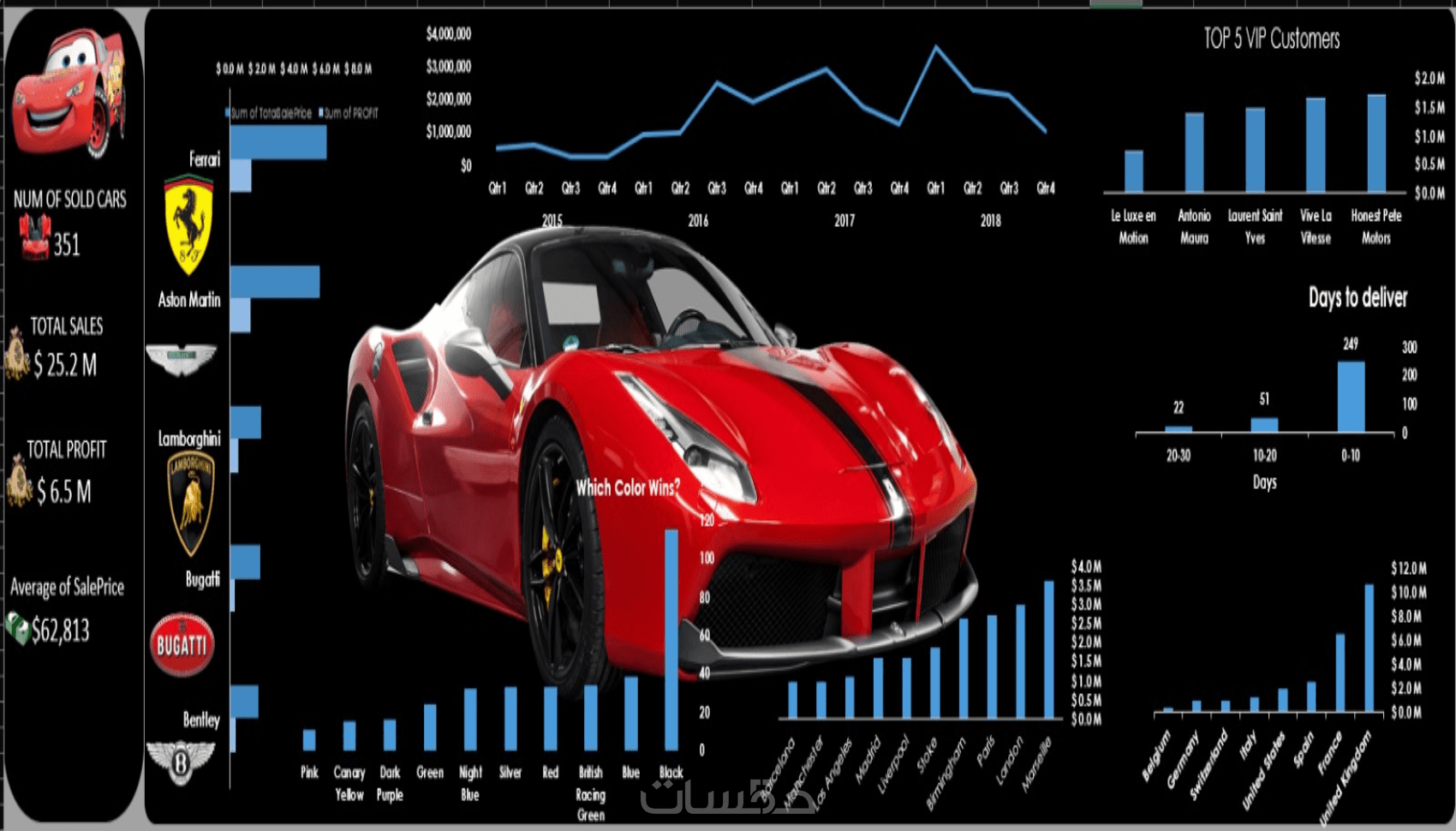Click the Bentley winged B logo
Image resolution: width=1456 pixels, height=831 pixels.
(x=180, y=762)
